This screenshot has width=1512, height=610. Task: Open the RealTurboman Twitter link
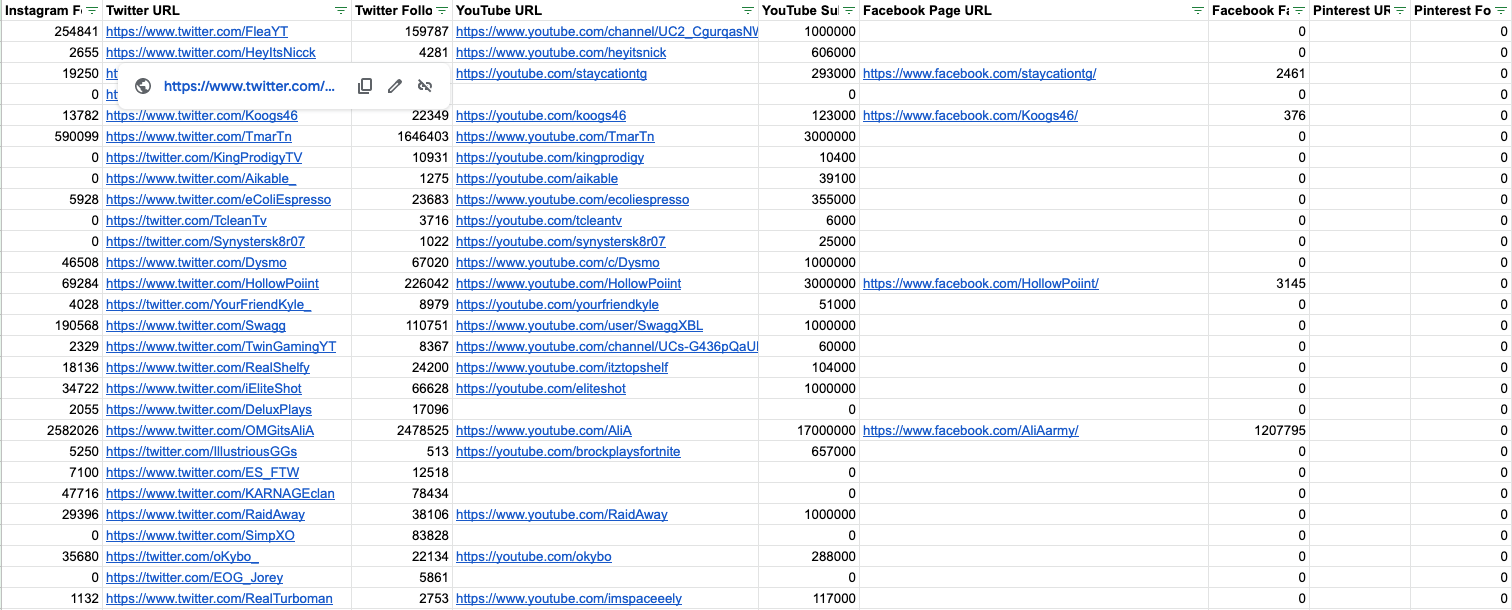(219, 598)
